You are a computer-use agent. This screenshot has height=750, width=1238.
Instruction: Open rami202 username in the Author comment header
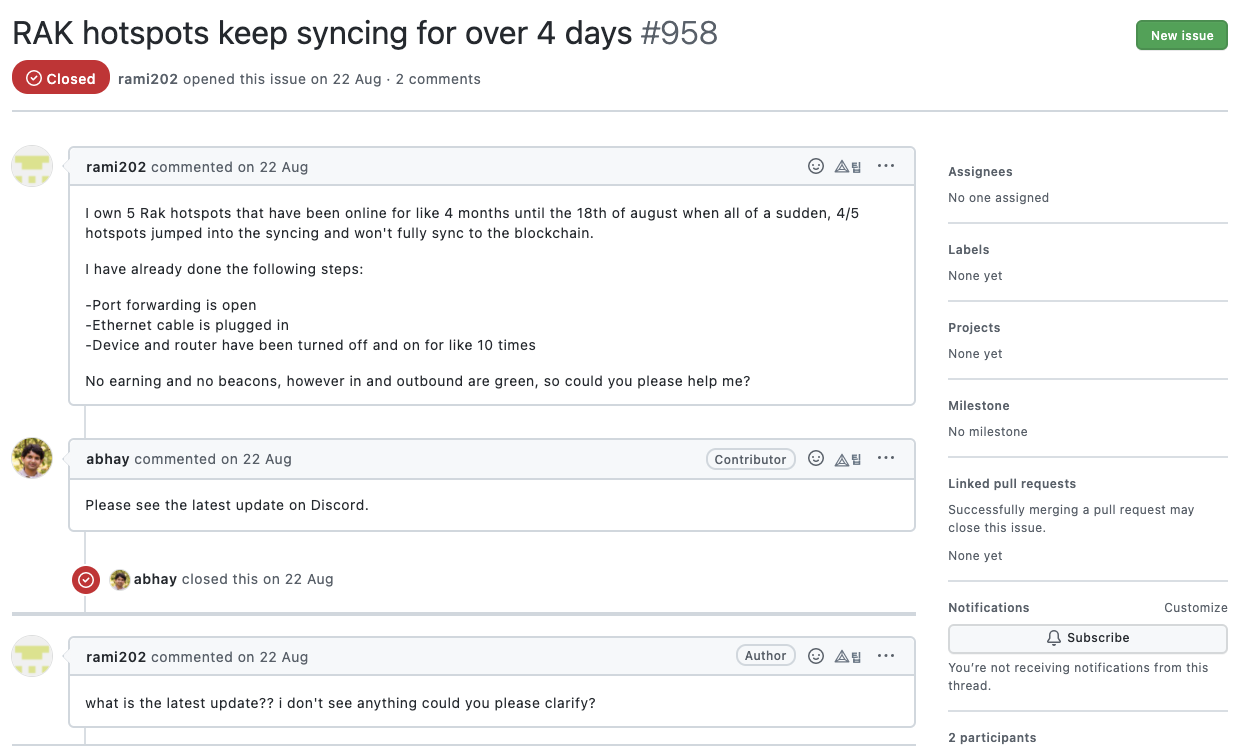click(x=116, y=657)
